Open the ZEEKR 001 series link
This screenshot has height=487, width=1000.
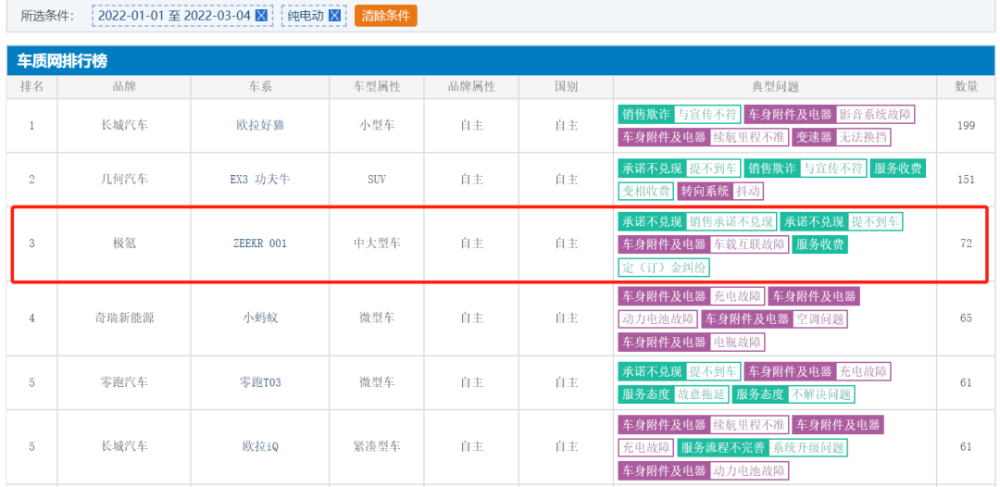(x=260, y=244)
